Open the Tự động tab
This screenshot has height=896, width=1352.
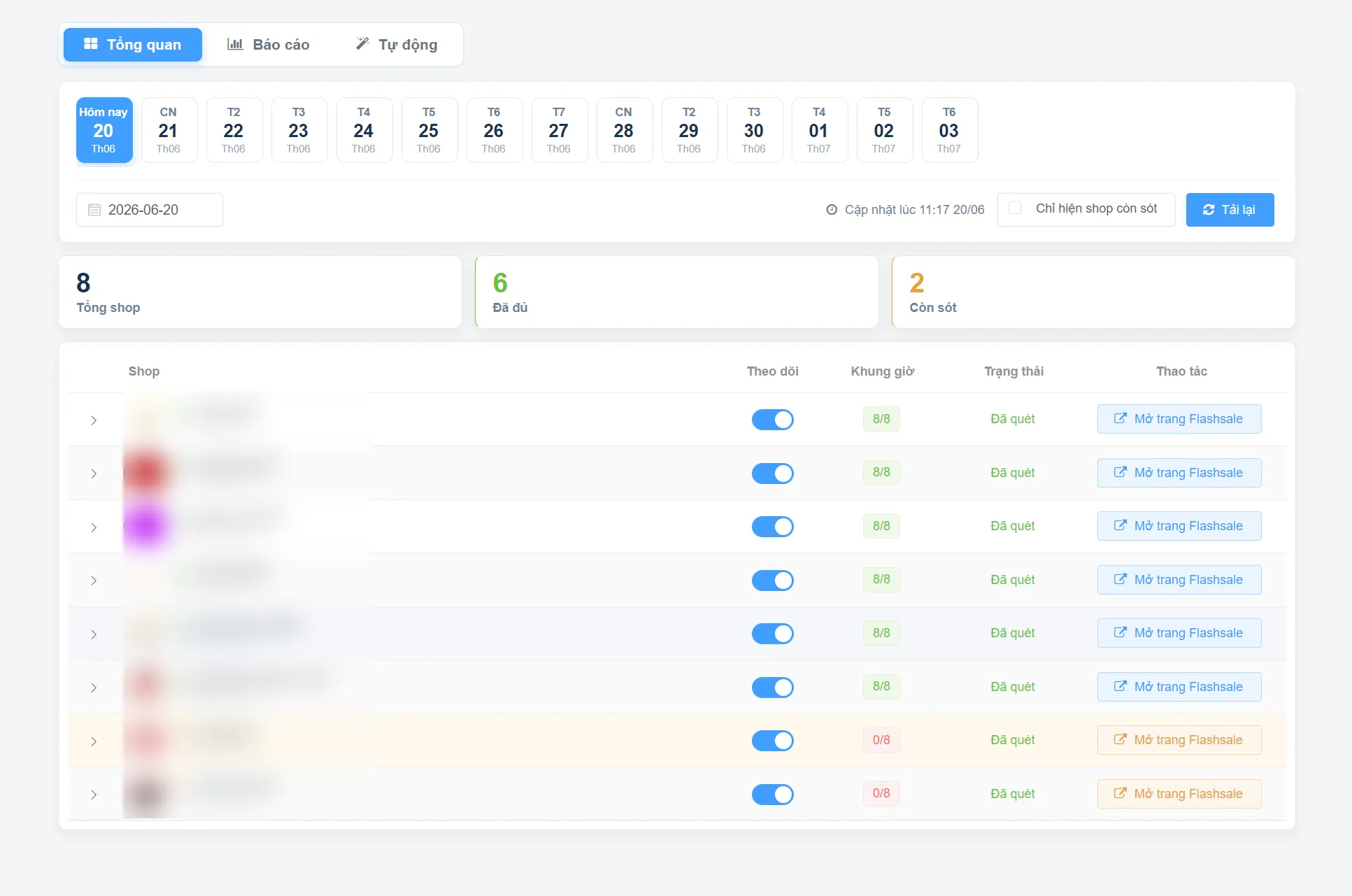pos(397,45)
